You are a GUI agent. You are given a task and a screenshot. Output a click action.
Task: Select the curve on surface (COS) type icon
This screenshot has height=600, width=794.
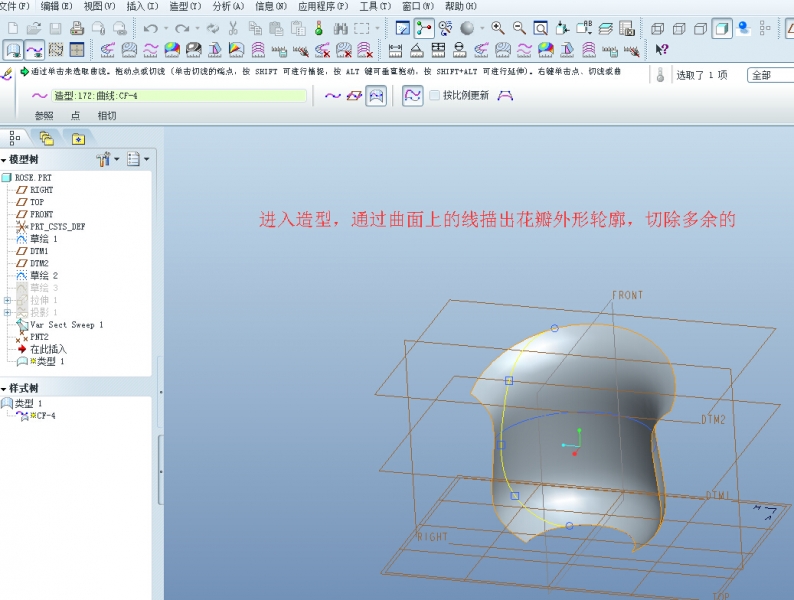(376, 95)
